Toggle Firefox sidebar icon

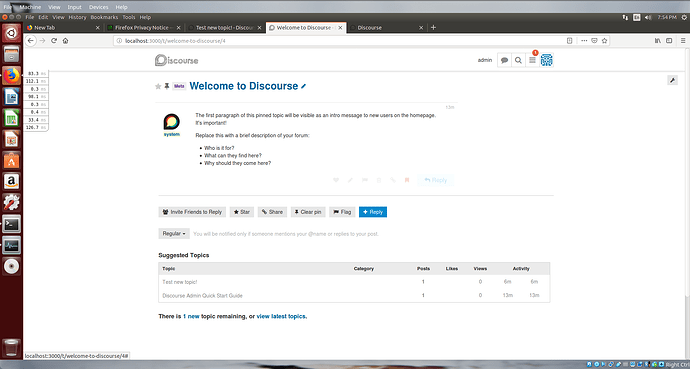(669, 40)
